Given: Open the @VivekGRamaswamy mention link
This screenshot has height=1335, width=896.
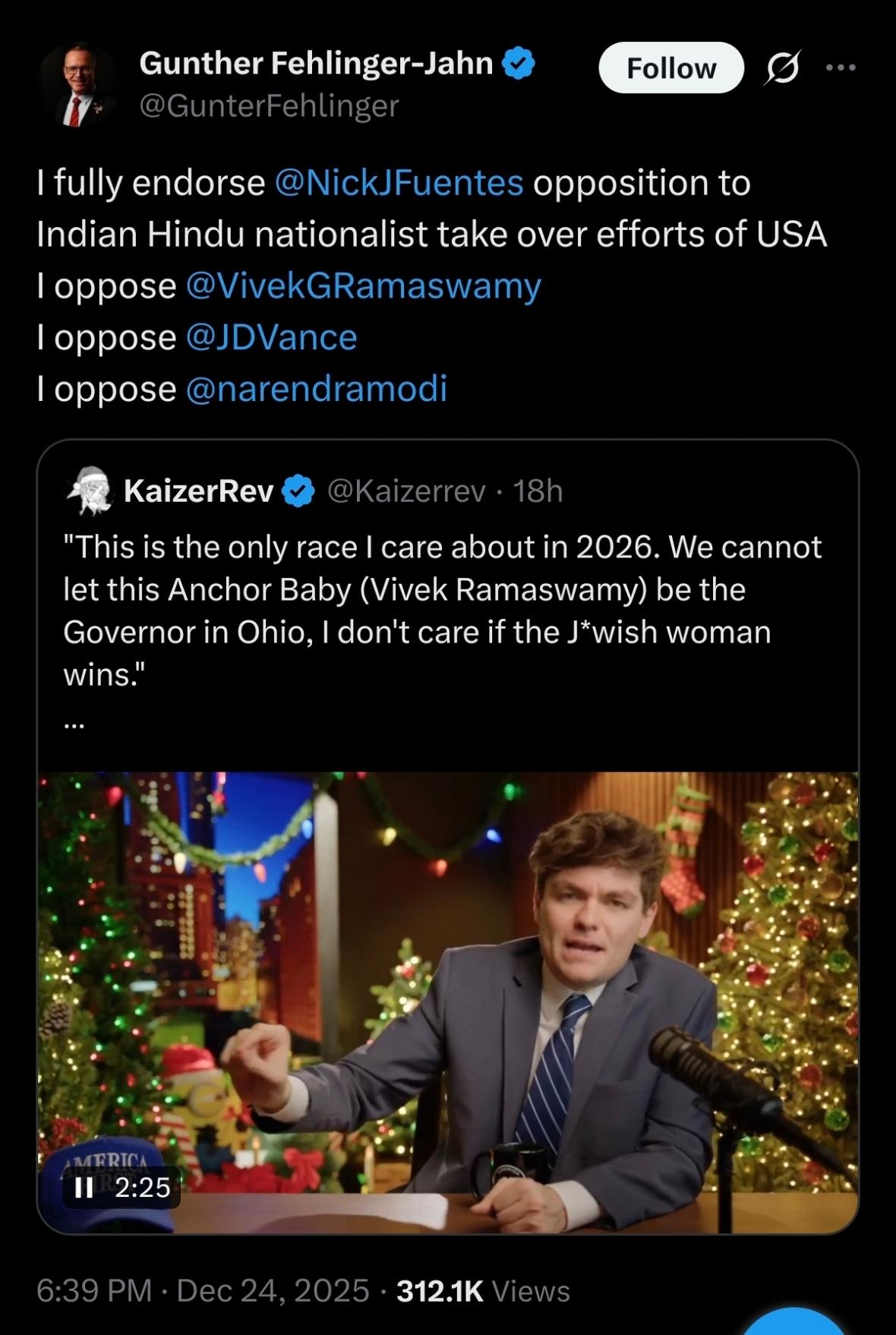Looking at the screenshot, I should [x=363, y=286].
